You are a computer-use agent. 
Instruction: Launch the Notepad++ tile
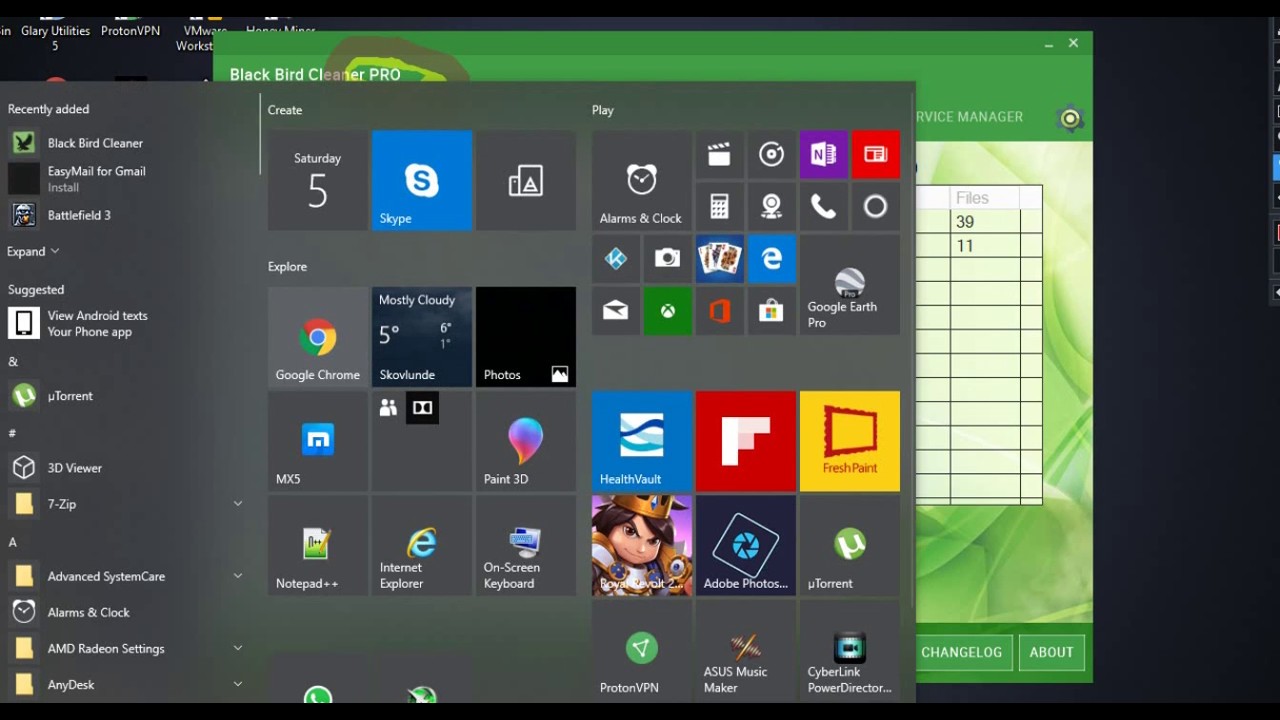pos(317,545)
